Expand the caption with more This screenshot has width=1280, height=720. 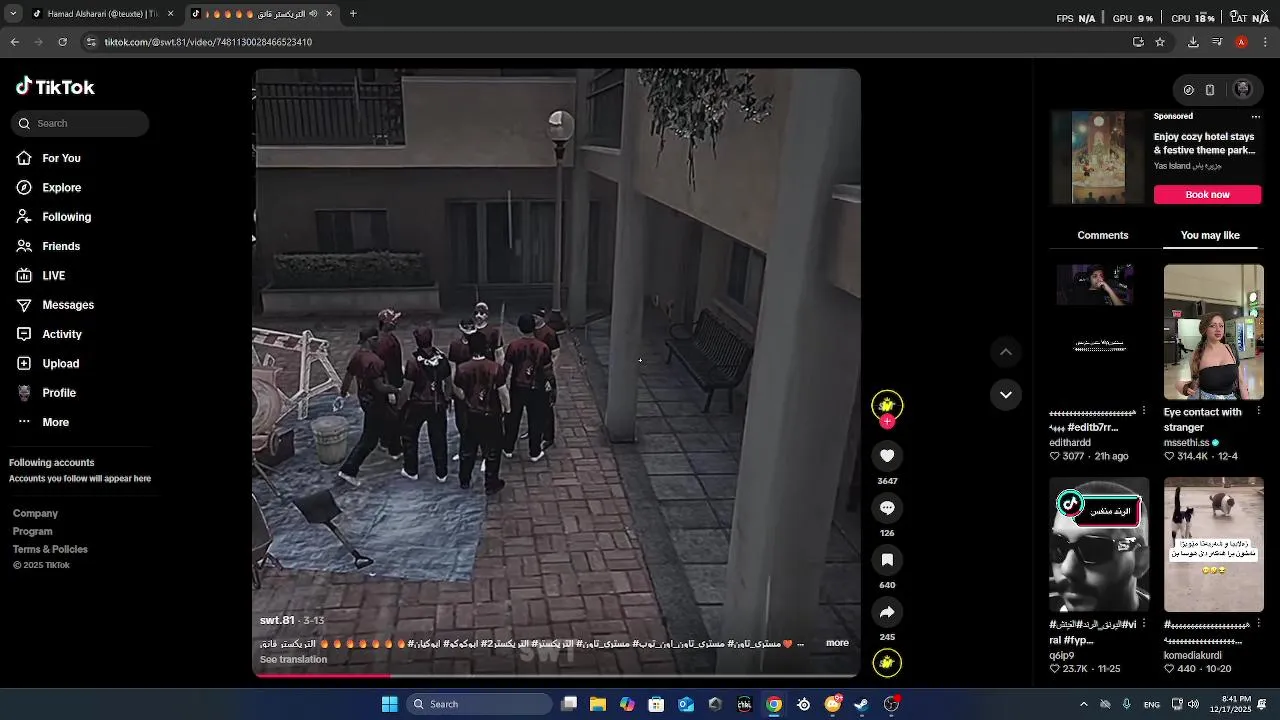point(837,643)
